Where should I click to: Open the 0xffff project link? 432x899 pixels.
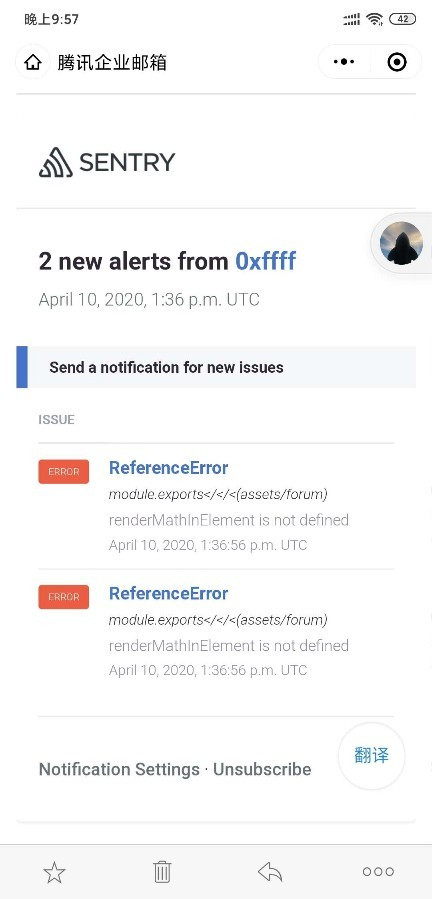(266, 261)
